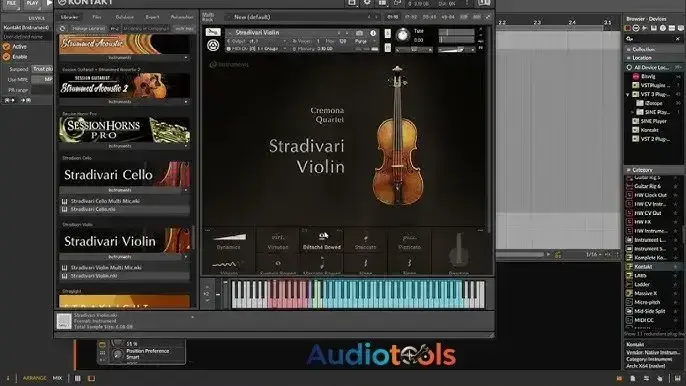Switch to MIX view
The image size is (686, 386).
[x=57, y=378]
